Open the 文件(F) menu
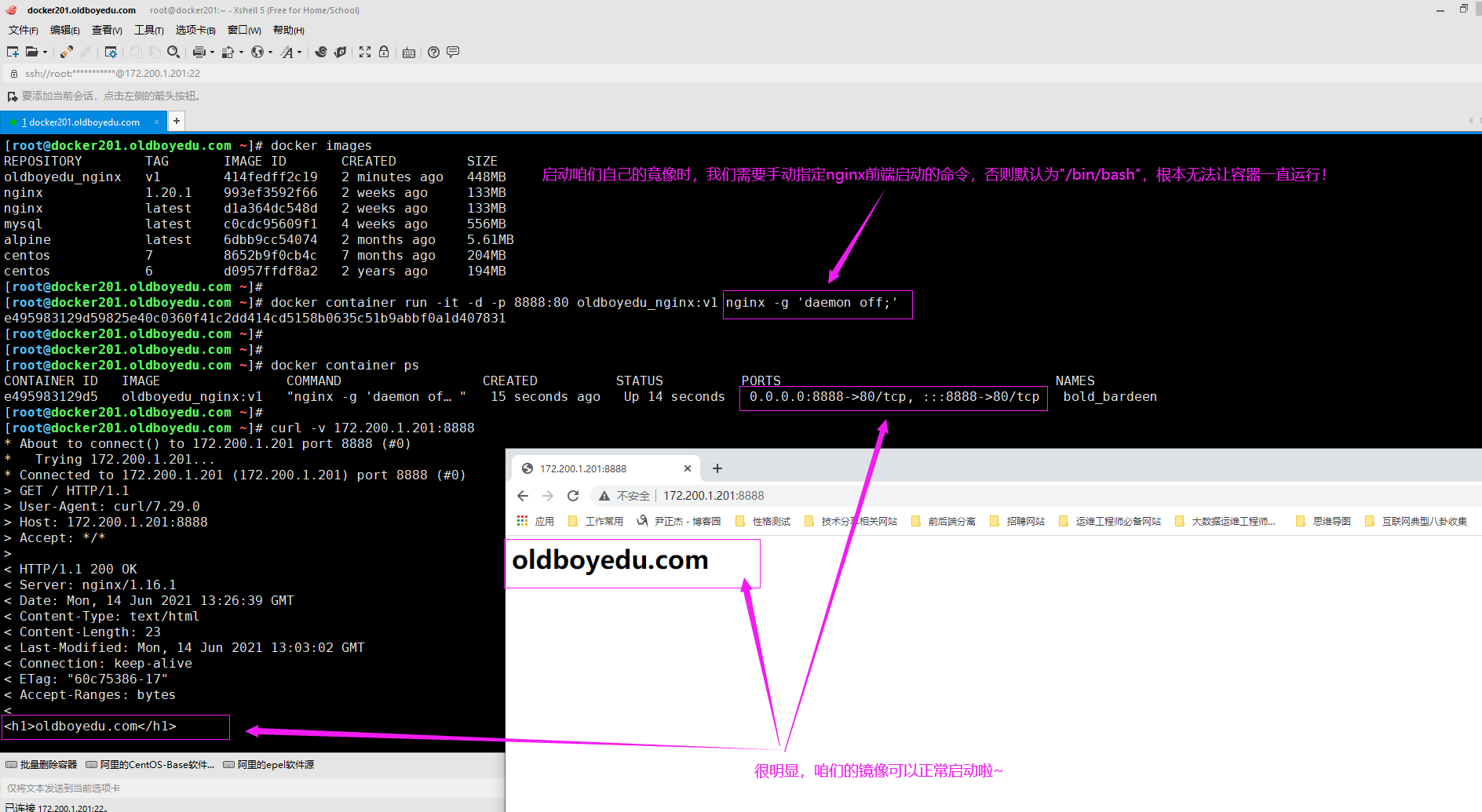Image resolution: width=1482 pixels, height=812 pixels. (x=23, y=30)
